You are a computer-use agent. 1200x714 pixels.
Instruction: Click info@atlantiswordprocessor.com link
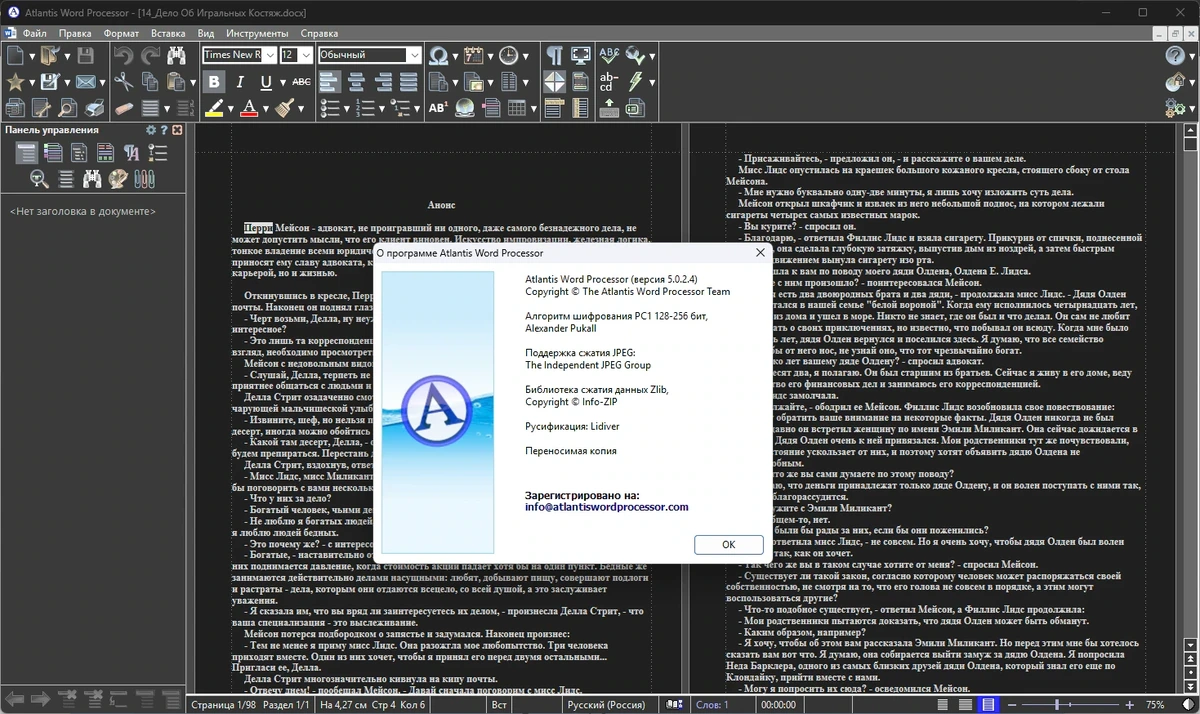[607, 507]
